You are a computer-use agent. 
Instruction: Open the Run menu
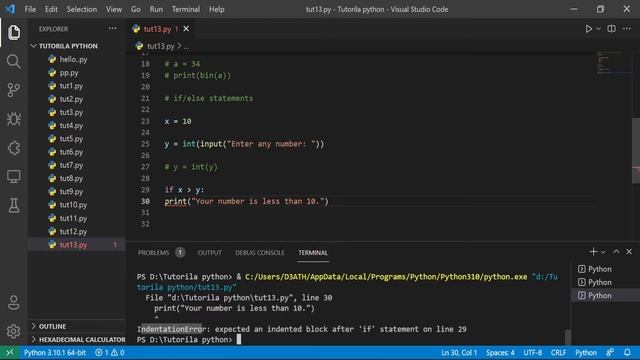click(x=156, y=9)
